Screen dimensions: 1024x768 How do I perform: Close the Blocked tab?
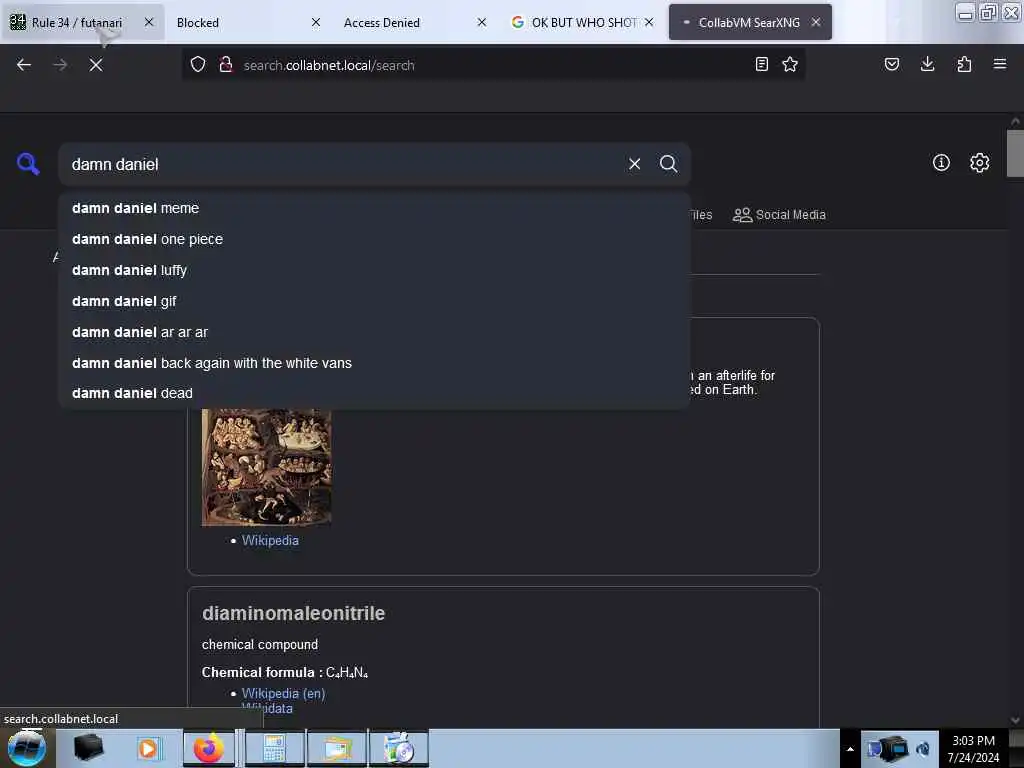(x=316, y=22)
